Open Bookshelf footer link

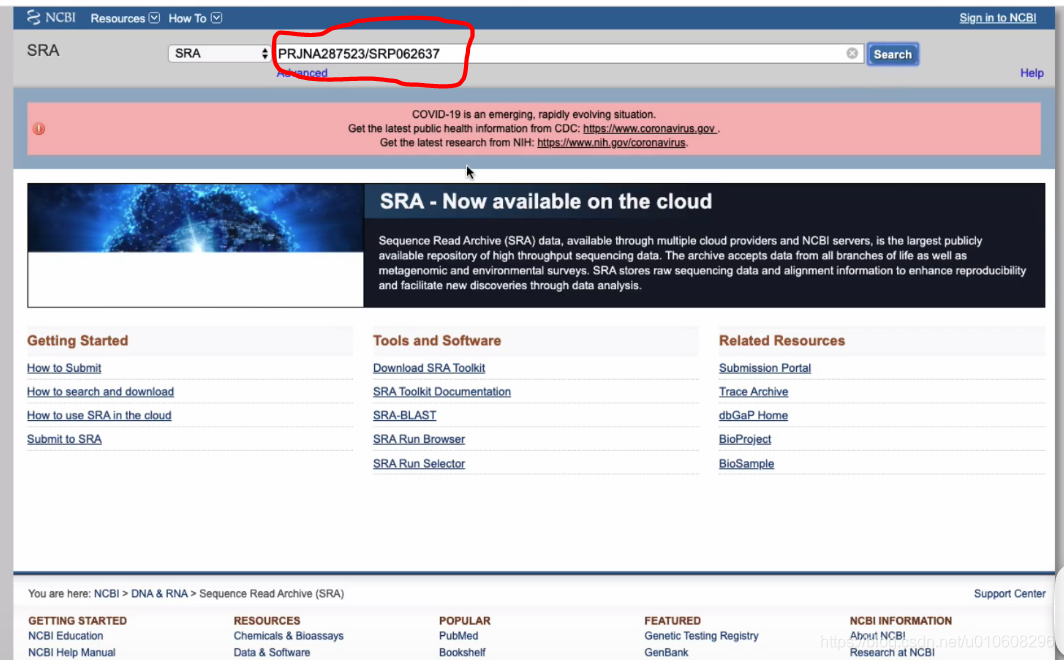tap(462, 652)
